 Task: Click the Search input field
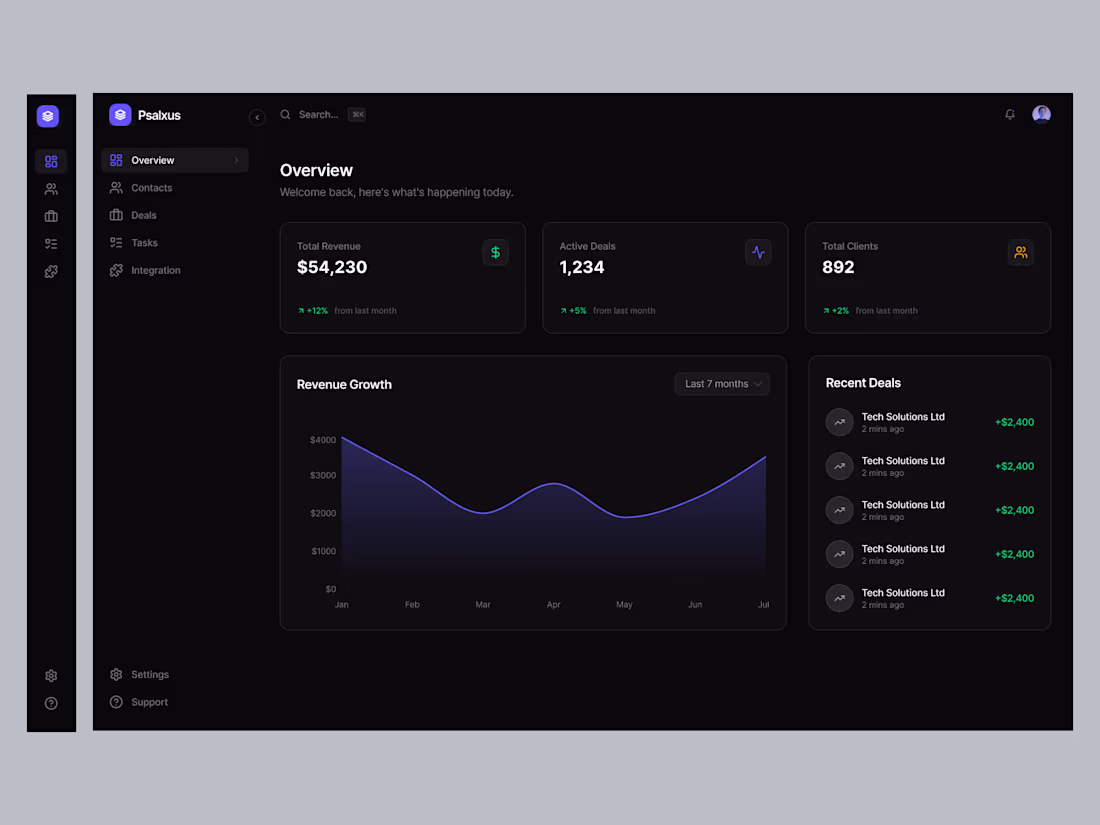pos(318,114)
